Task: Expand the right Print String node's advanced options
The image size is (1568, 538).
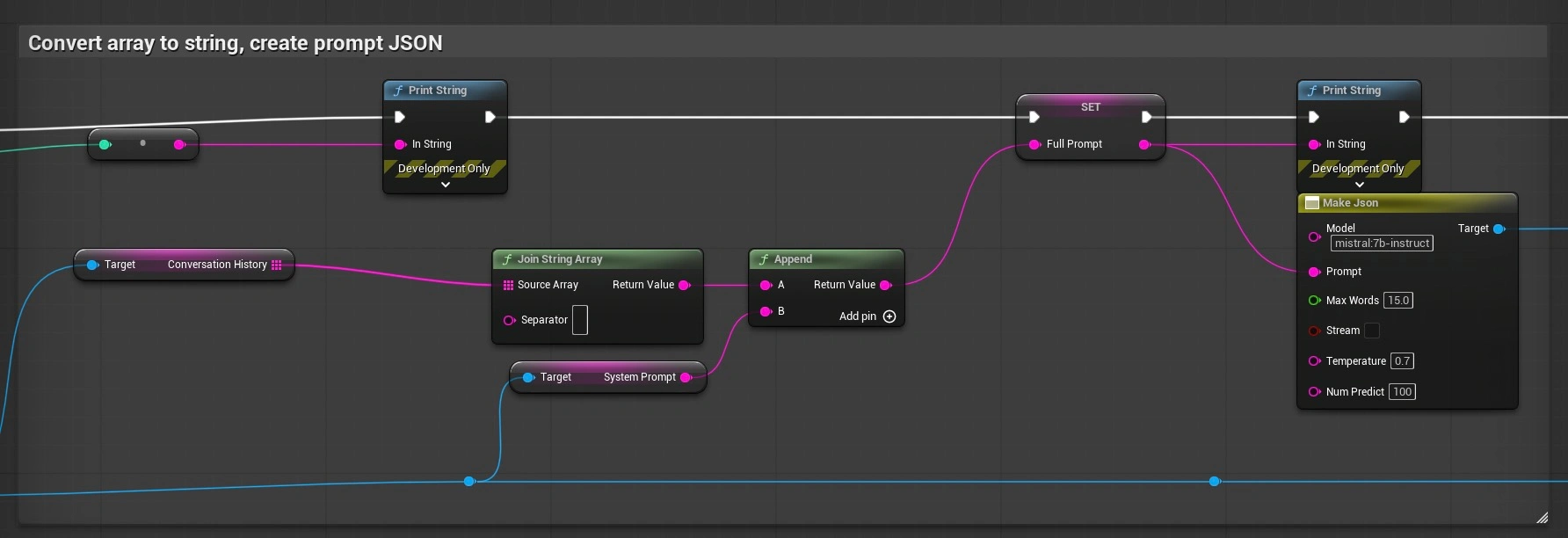Action: (x=1360, y=185)
